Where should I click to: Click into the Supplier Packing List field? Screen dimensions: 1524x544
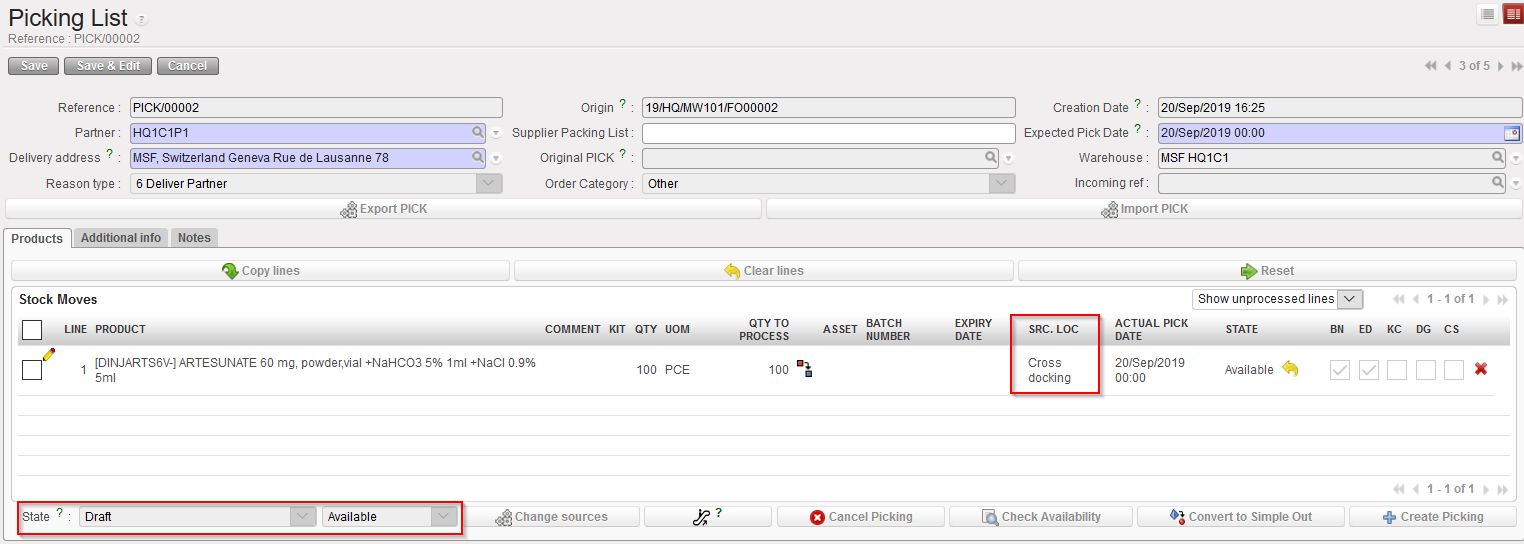click(x=828, y=133)
